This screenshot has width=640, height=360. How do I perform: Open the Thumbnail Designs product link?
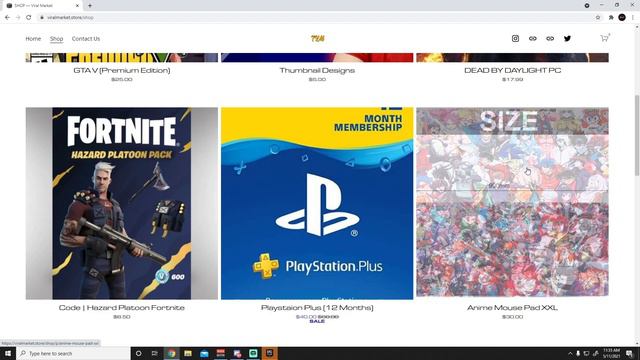pos(317,70)
